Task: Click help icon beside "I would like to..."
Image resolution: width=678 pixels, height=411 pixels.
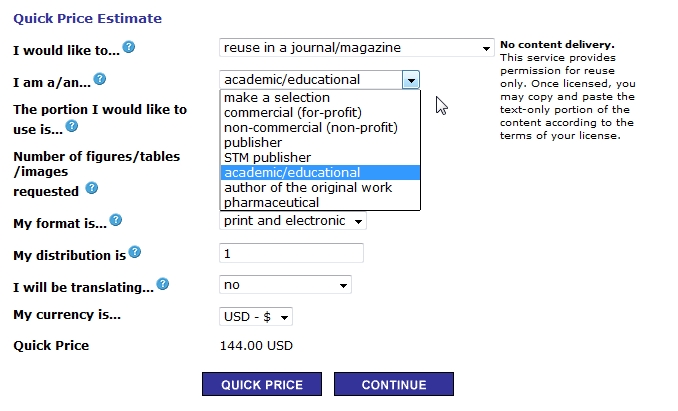Action: [129, 47]
